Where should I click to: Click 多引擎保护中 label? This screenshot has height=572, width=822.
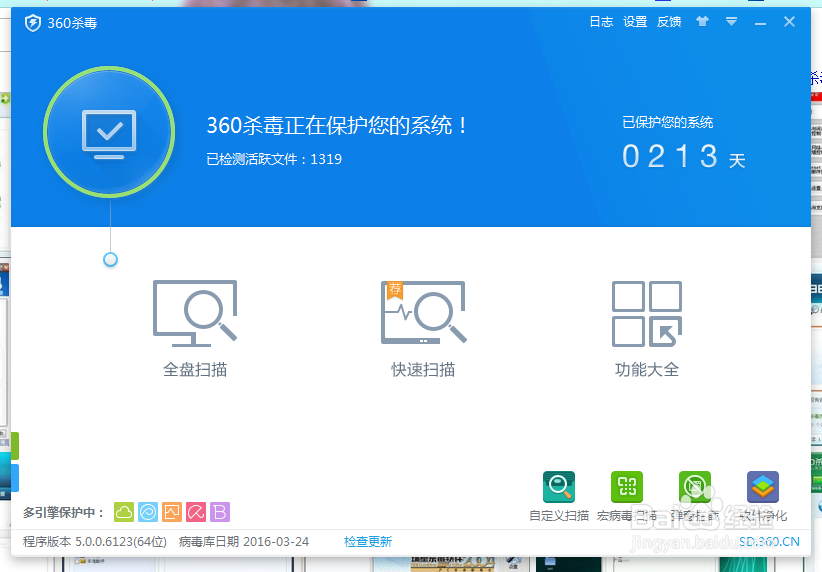pos(63,512)
